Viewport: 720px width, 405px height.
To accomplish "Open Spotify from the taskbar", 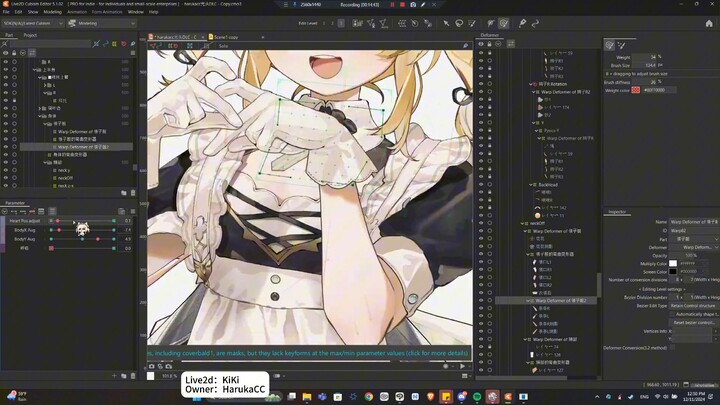I will coord(477,397).
